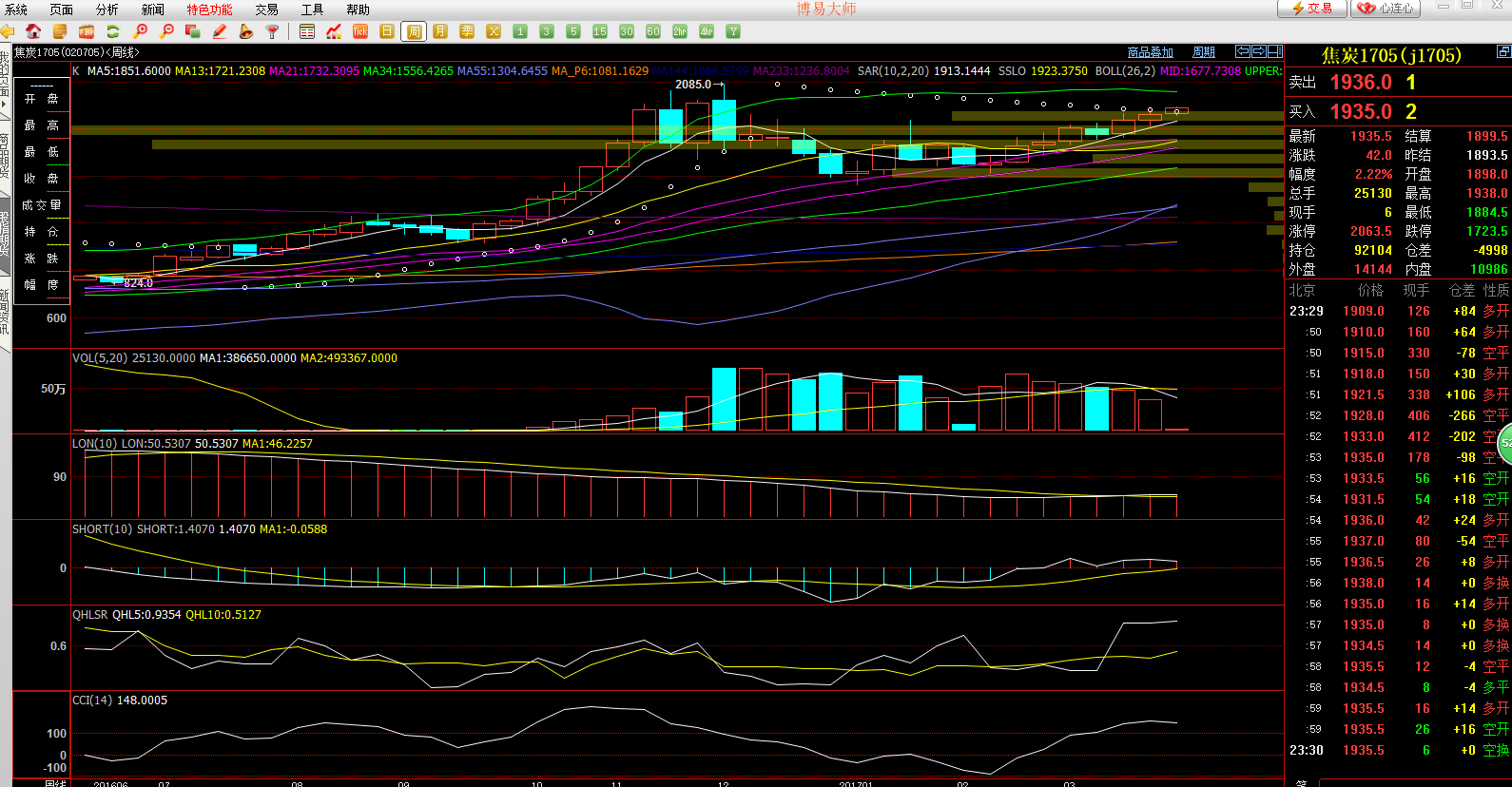Viewport: 1512px width, 787px height.
Task: Select the 60-minute period button
Action: 653,31
